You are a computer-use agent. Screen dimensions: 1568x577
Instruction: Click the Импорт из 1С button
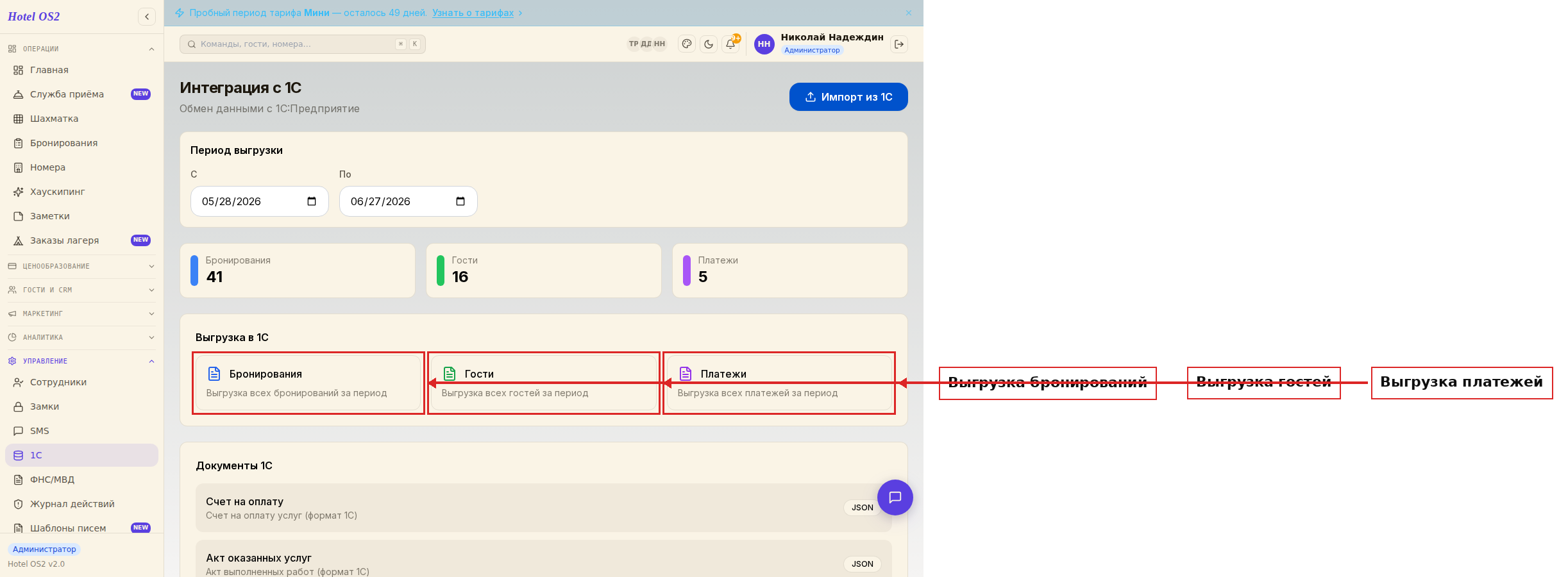848,97
